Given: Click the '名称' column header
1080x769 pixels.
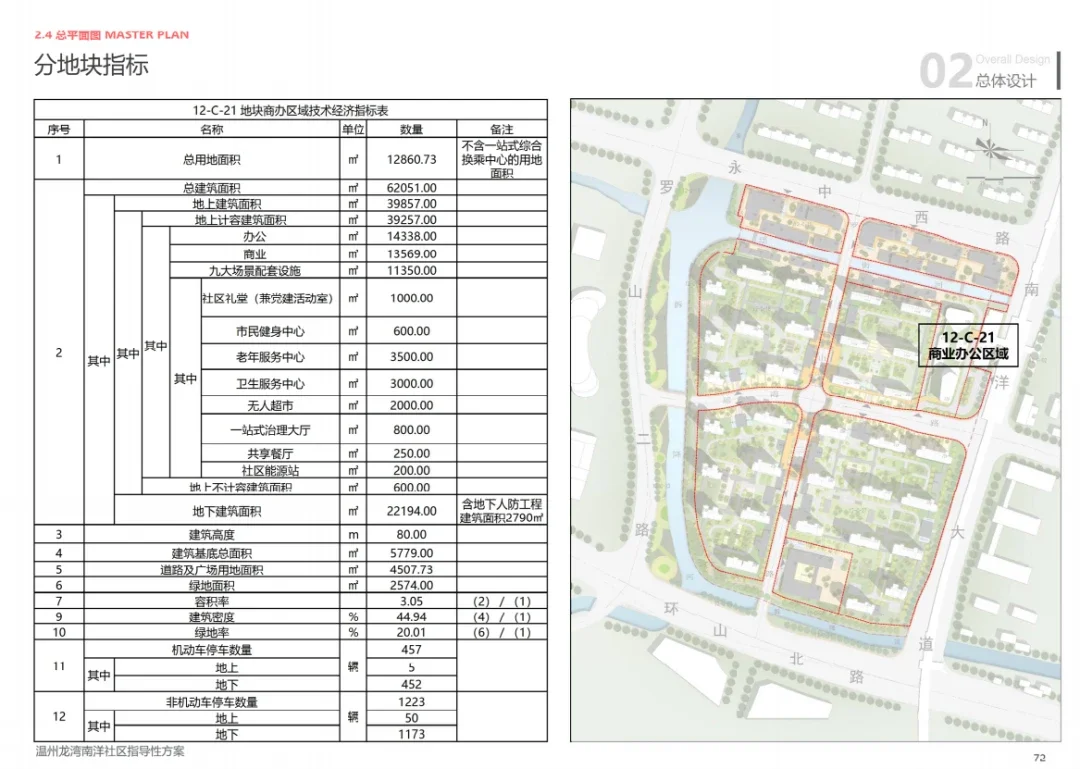Looking at the screenshot, I should click(x=211, y=129).
